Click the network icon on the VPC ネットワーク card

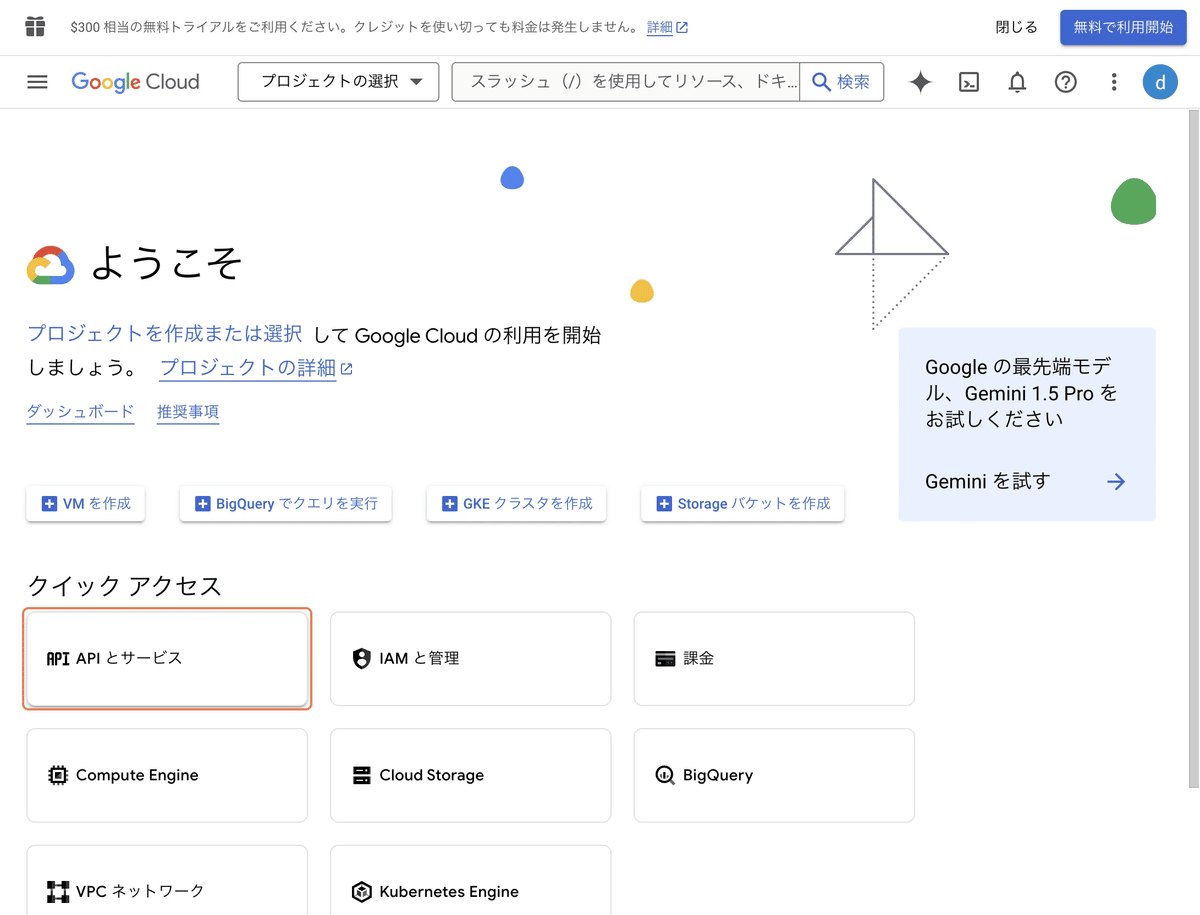[58, 891]
